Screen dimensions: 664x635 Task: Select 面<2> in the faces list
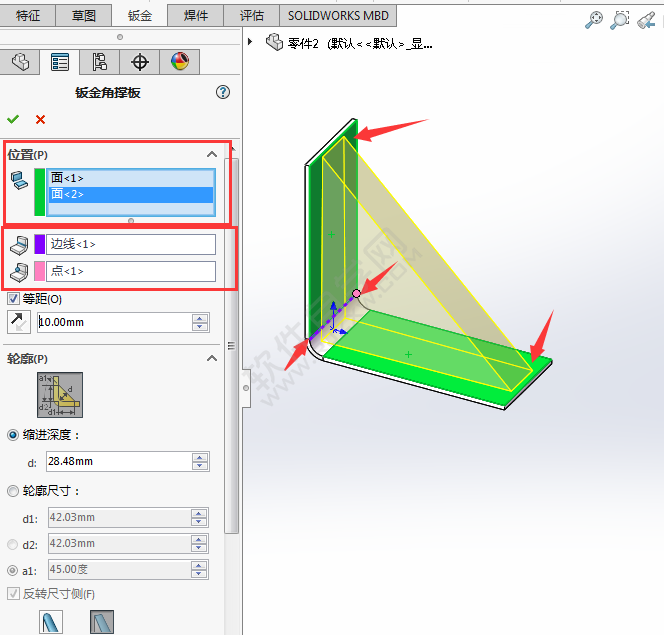coord(131,194)
